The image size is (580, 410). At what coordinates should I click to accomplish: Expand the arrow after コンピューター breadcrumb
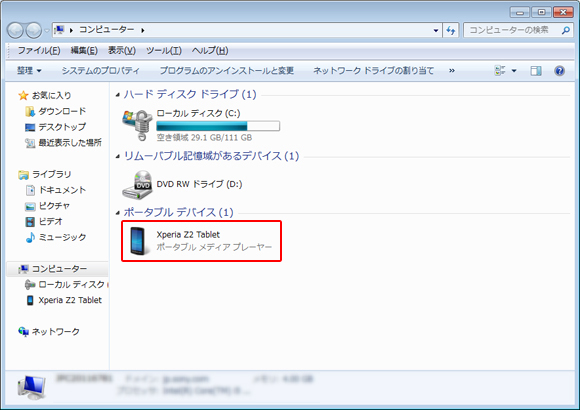click(143, 30)
